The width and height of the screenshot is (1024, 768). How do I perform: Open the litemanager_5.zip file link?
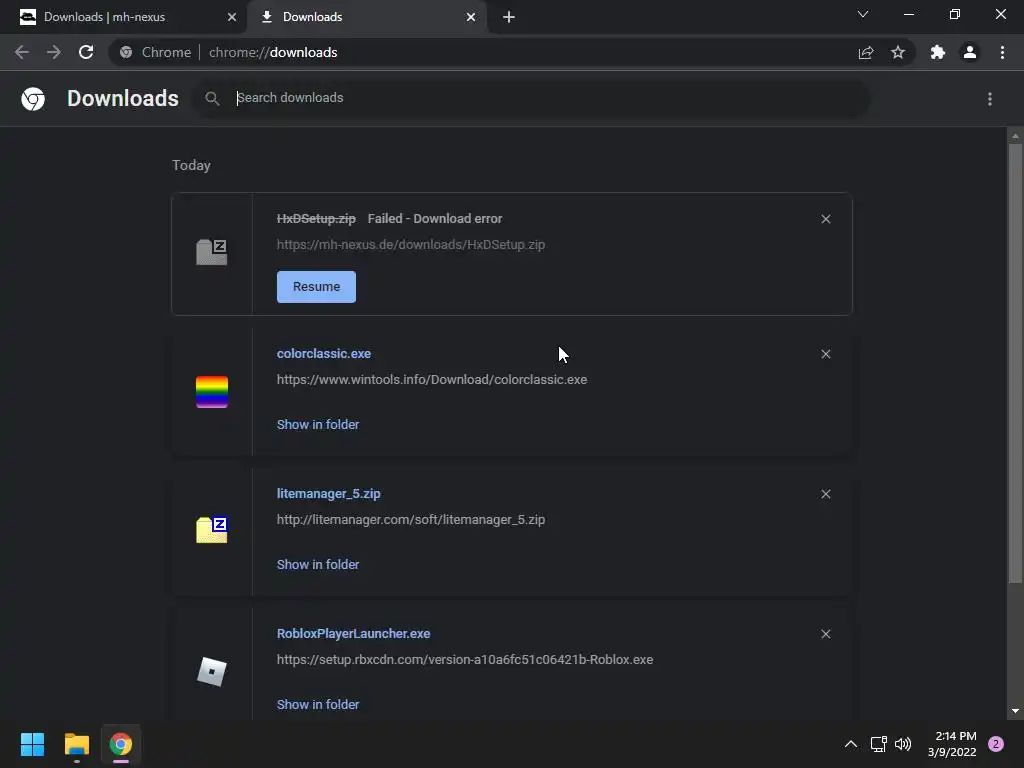328,494
